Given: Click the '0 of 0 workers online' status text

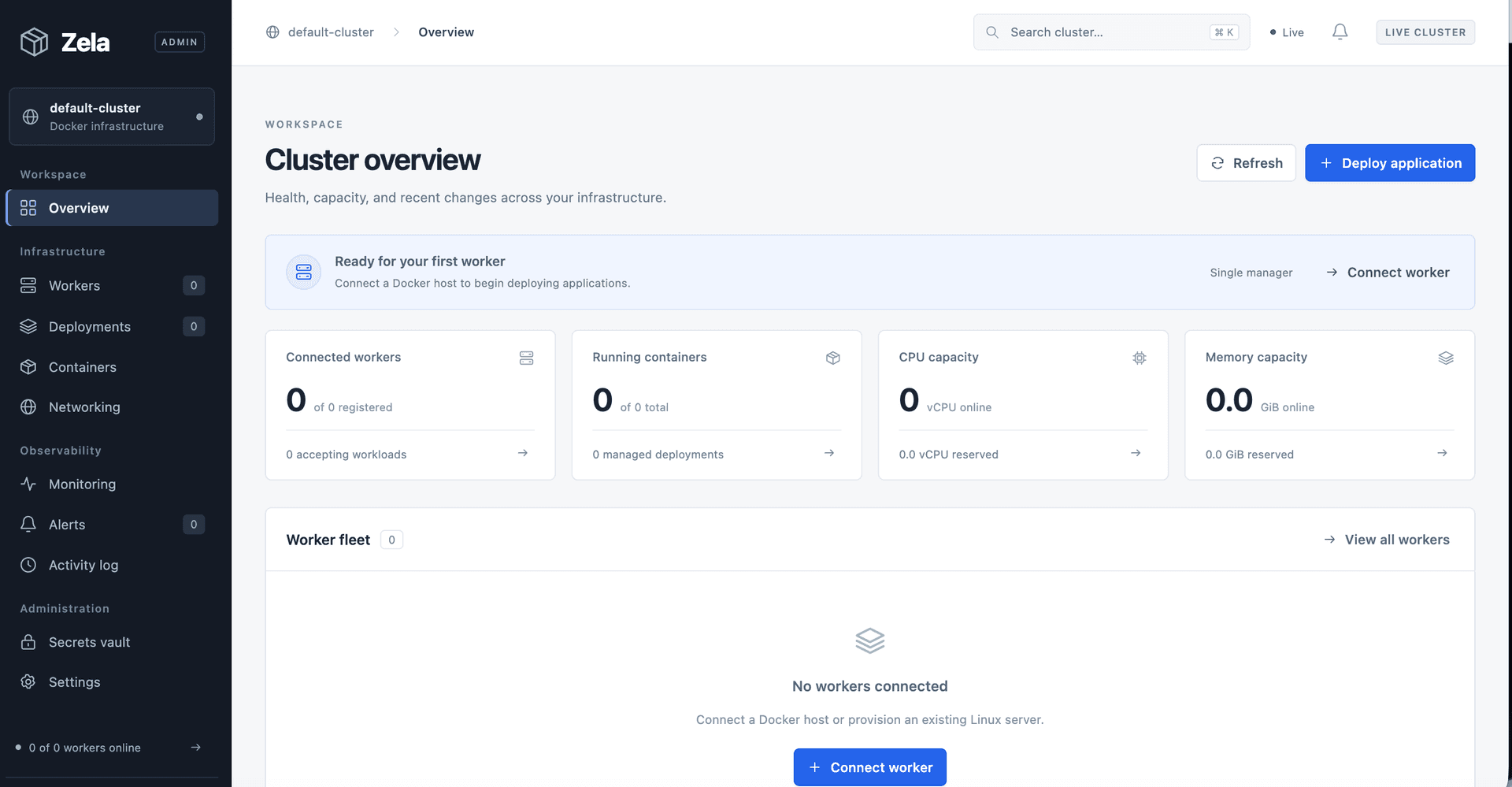Looking at the screenshot, I should click(x=85, y=748).
